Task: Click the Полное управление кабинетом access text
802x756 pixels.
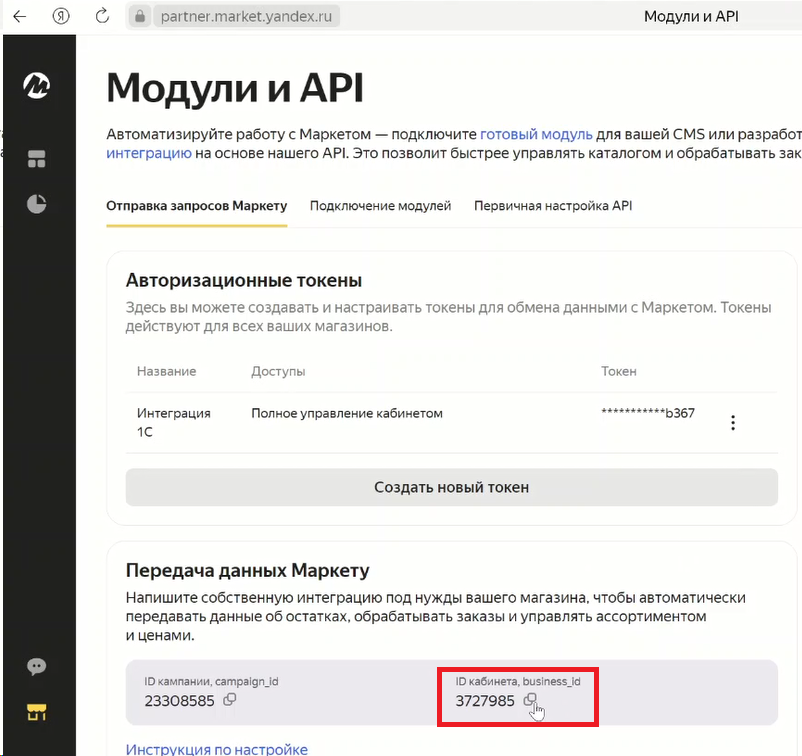Action: pyautogui.click(x=347, y=413)
